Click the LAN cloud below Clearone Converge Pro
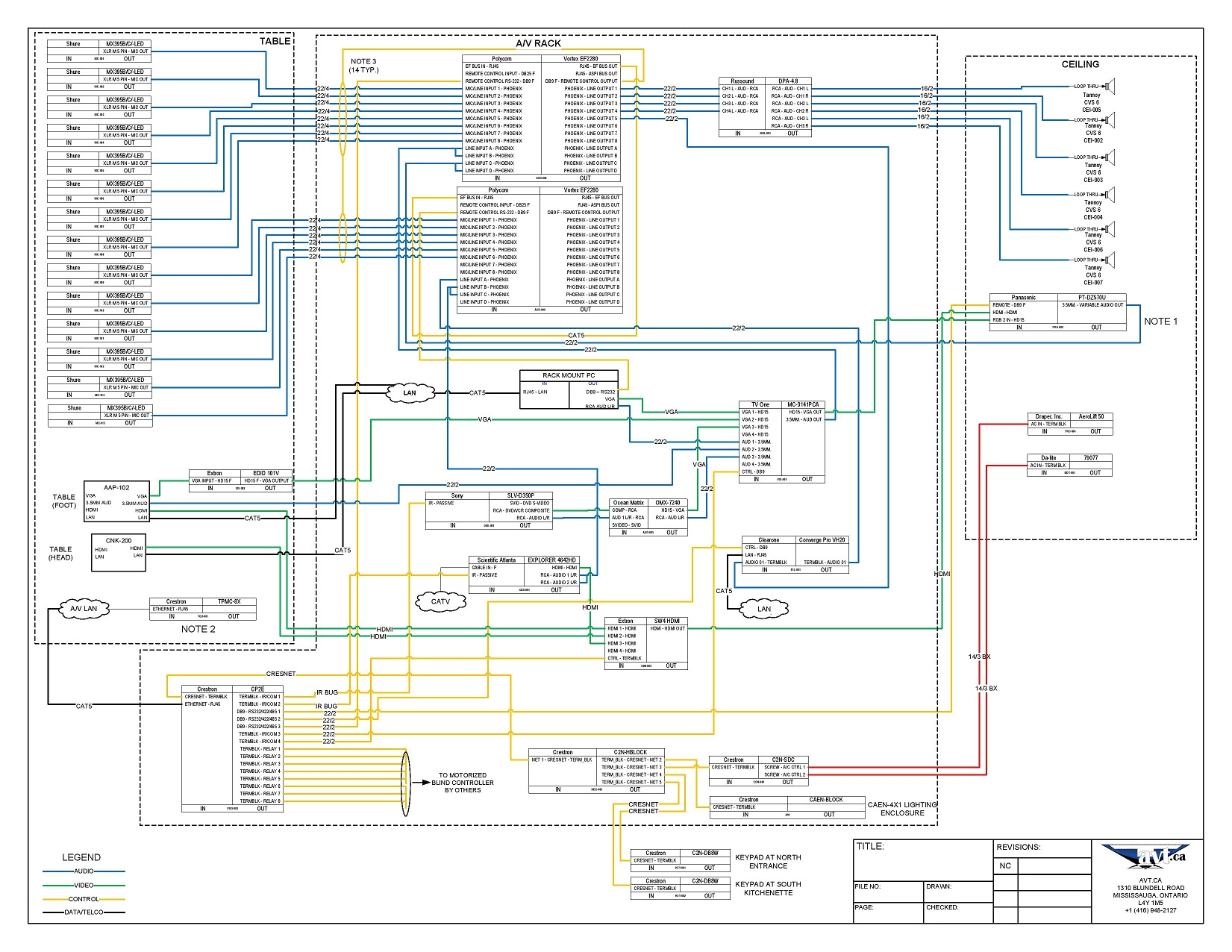The width and height of the screenshot is (1232, 952). point(763,609)
